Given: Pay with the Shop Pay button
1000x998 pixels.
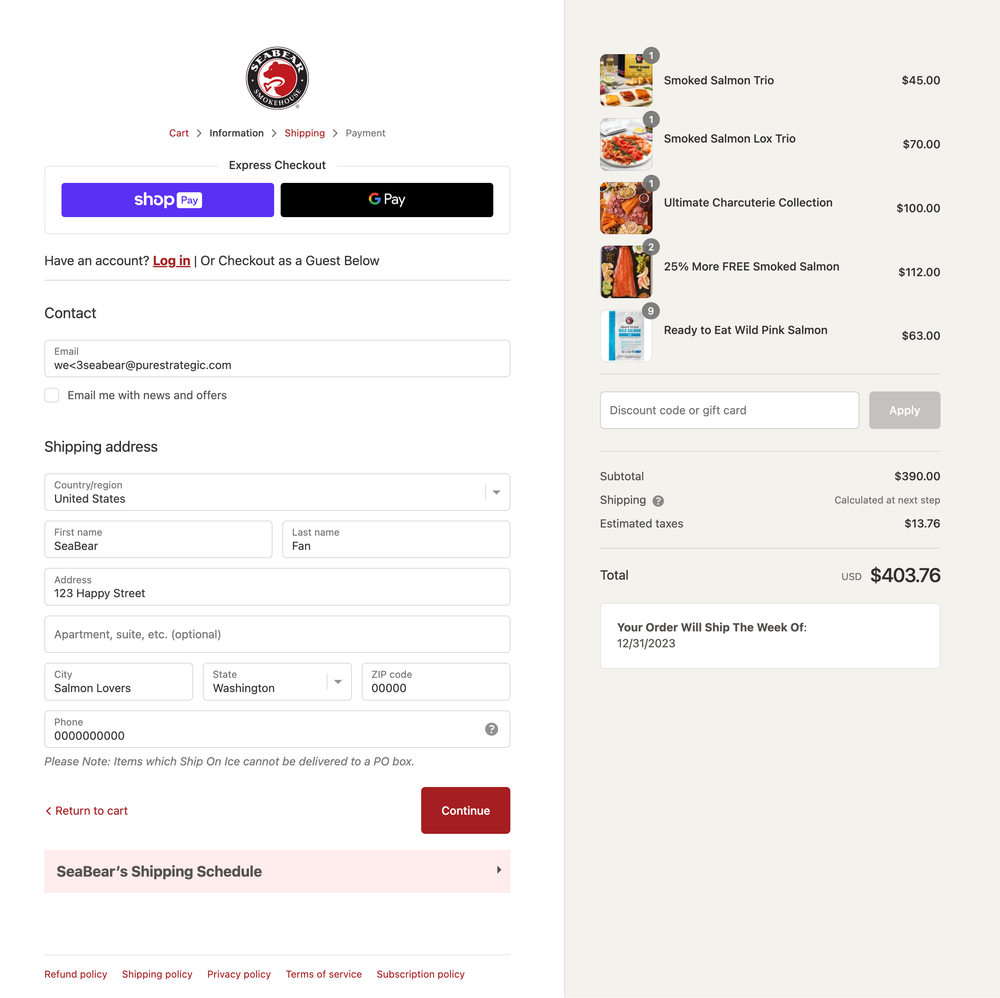Looking at the screenshot, I should (x=168, y=200).
